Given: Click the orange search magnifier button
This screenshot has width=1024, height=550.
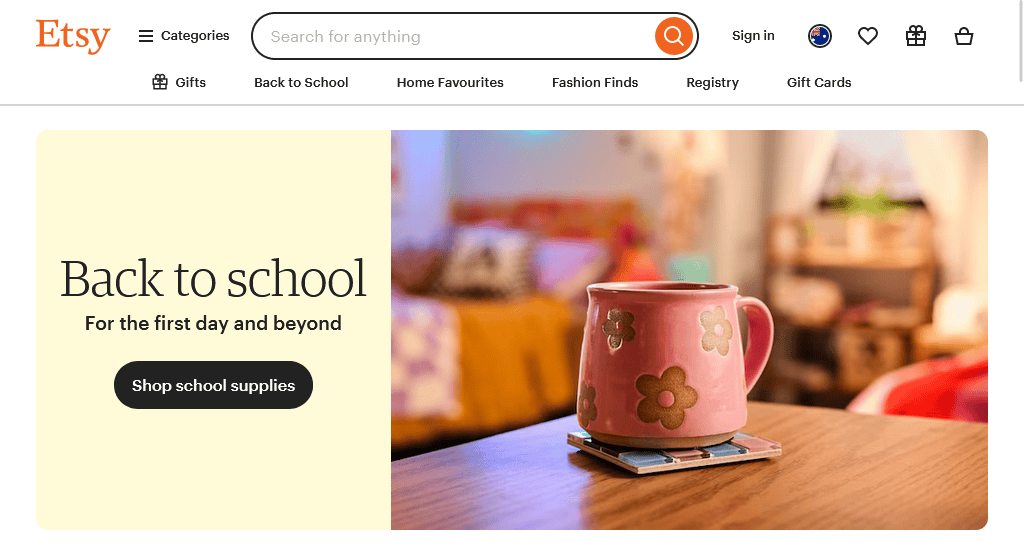Looking at the screenshot, I should [673, 36].
